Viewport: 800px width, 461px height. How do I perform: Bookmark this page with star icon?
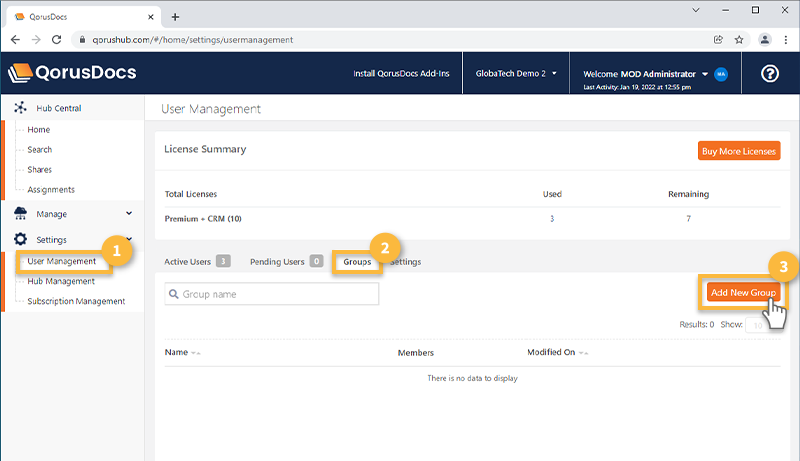tap(739, 40)
